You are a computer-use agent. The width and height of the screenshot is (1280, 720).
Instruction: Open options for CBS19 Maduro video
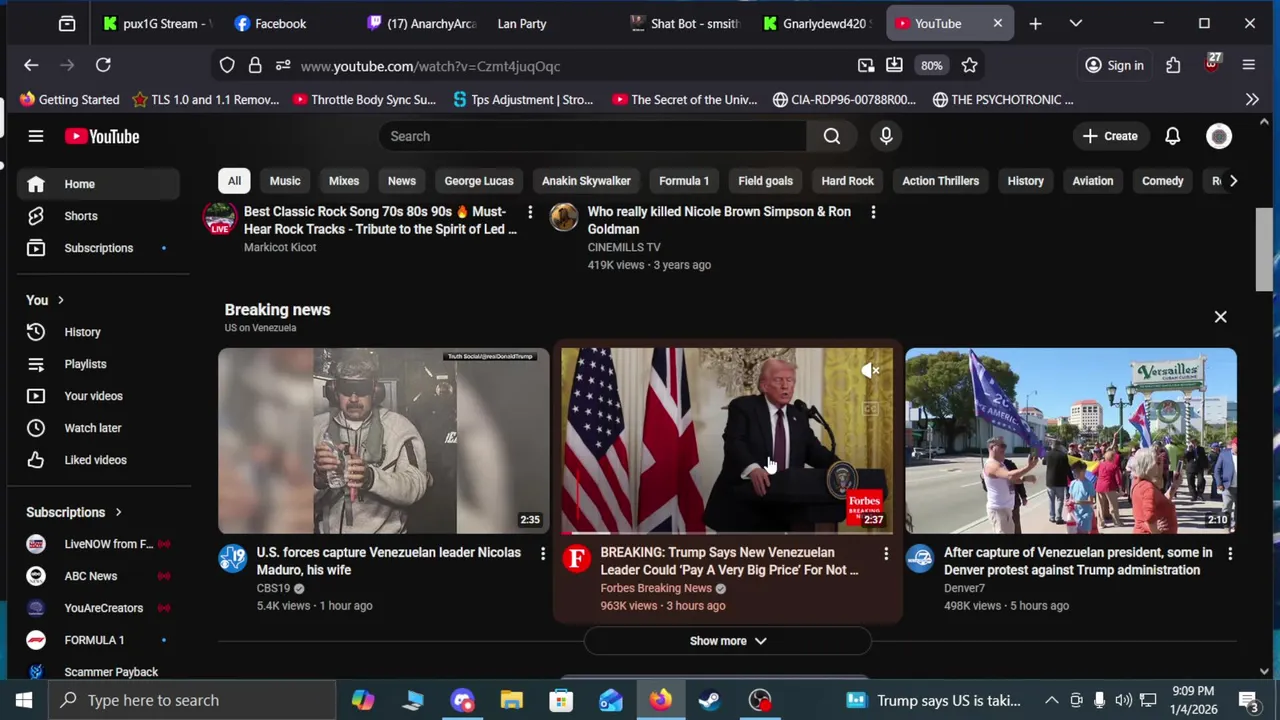(543, 553)
